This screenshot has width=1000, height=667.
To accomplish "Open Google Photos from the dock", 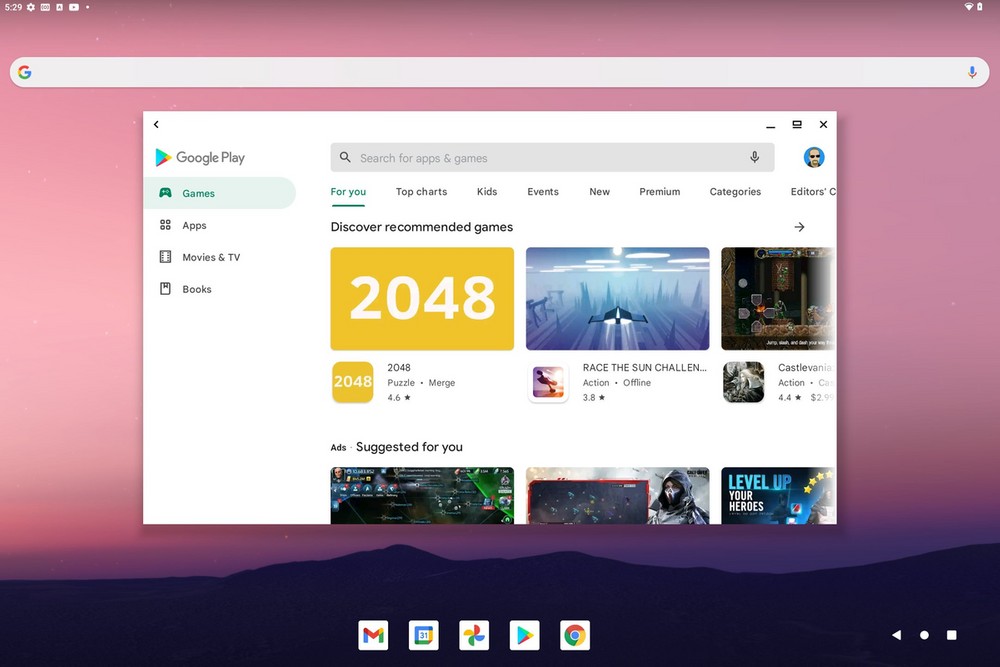I will 474,635.
